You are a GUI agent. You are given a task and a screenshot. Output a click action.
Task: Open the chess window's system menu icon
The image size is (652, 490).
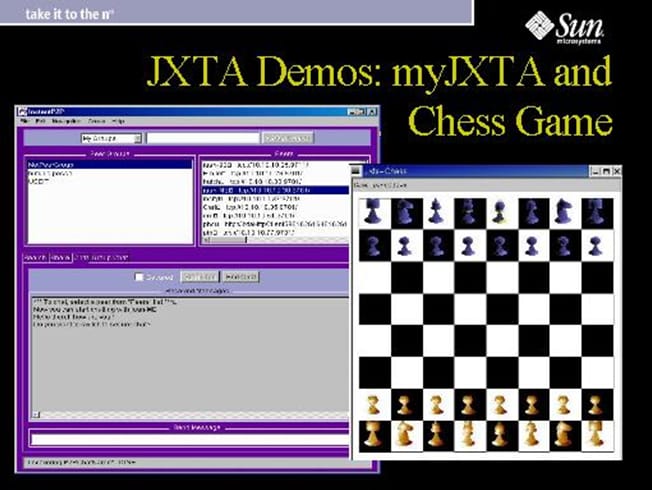[x=356, y=171]
